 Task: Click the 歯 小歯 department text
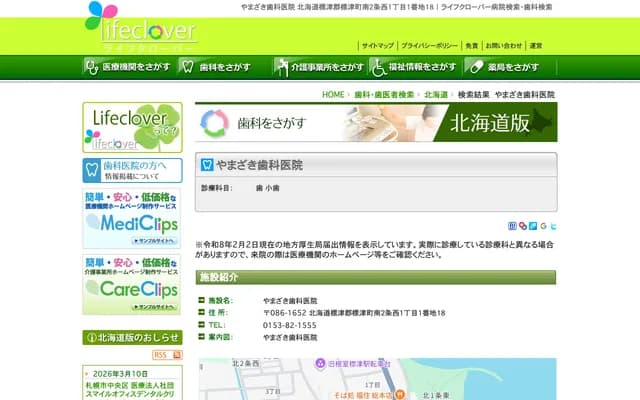pyautogui.click(x=267, y=188)
